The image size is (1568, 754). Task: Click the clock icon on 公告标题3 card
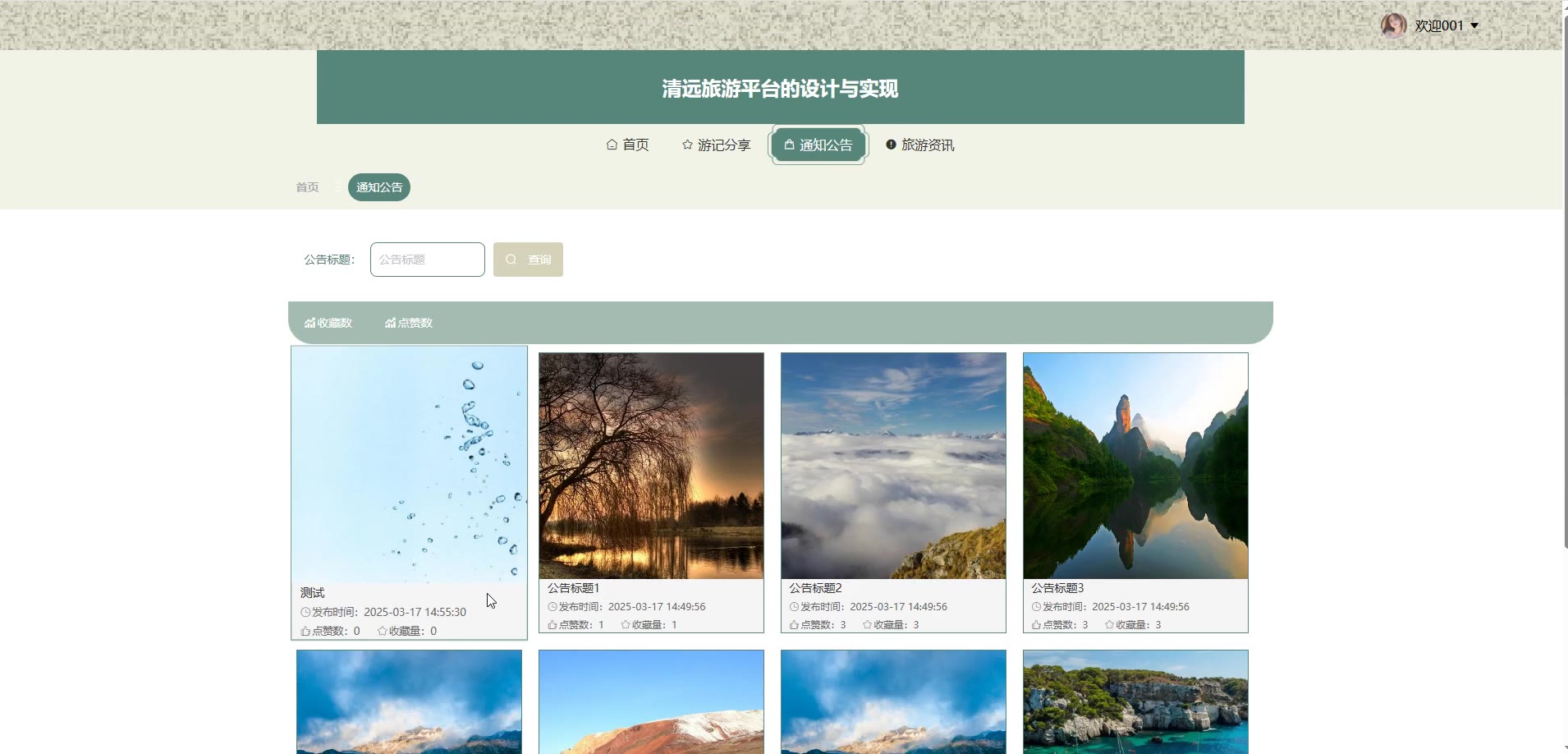1037,607
